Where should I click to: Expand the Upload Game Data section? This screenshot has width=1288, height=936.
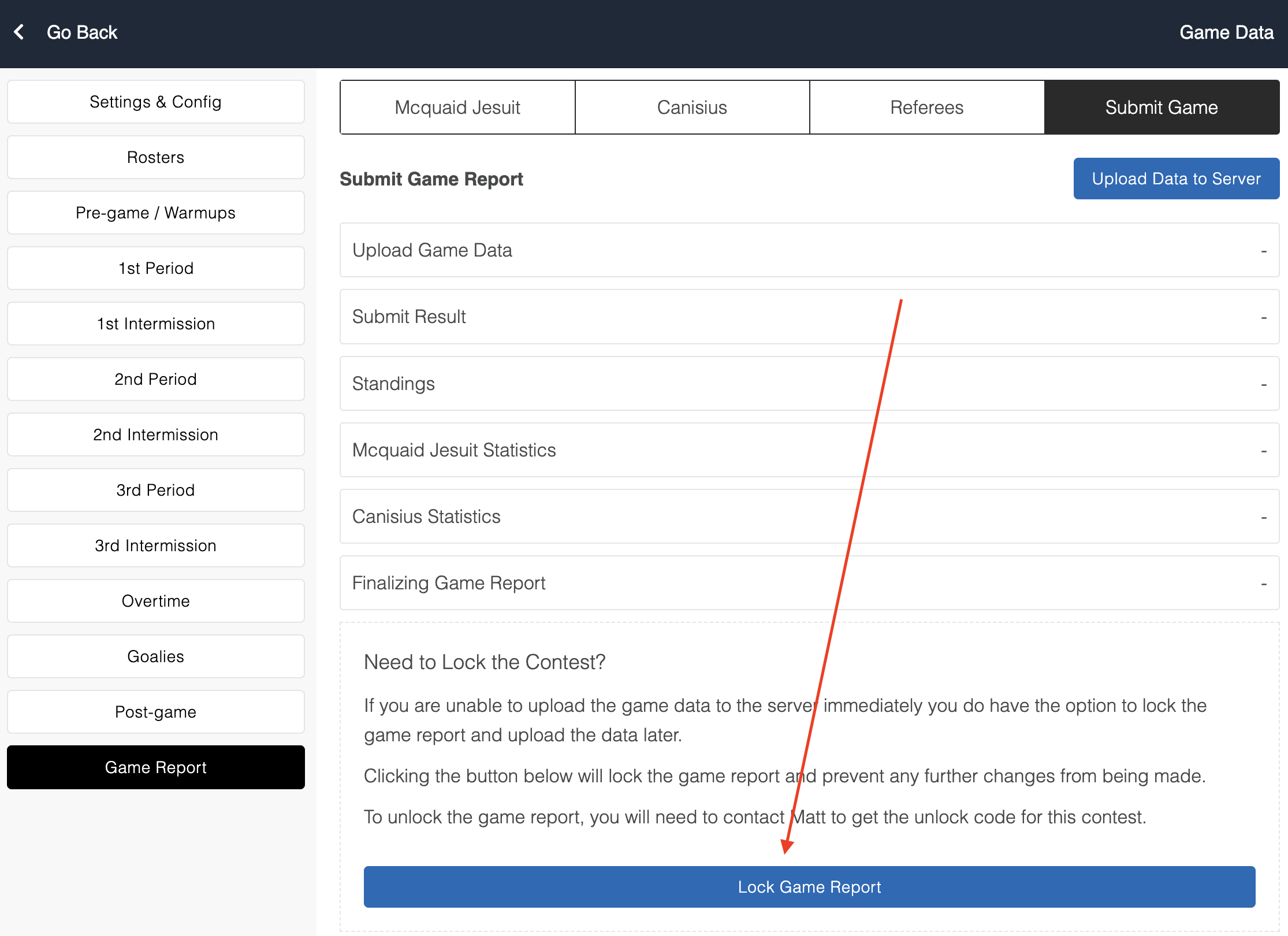[x=809, y=250]
